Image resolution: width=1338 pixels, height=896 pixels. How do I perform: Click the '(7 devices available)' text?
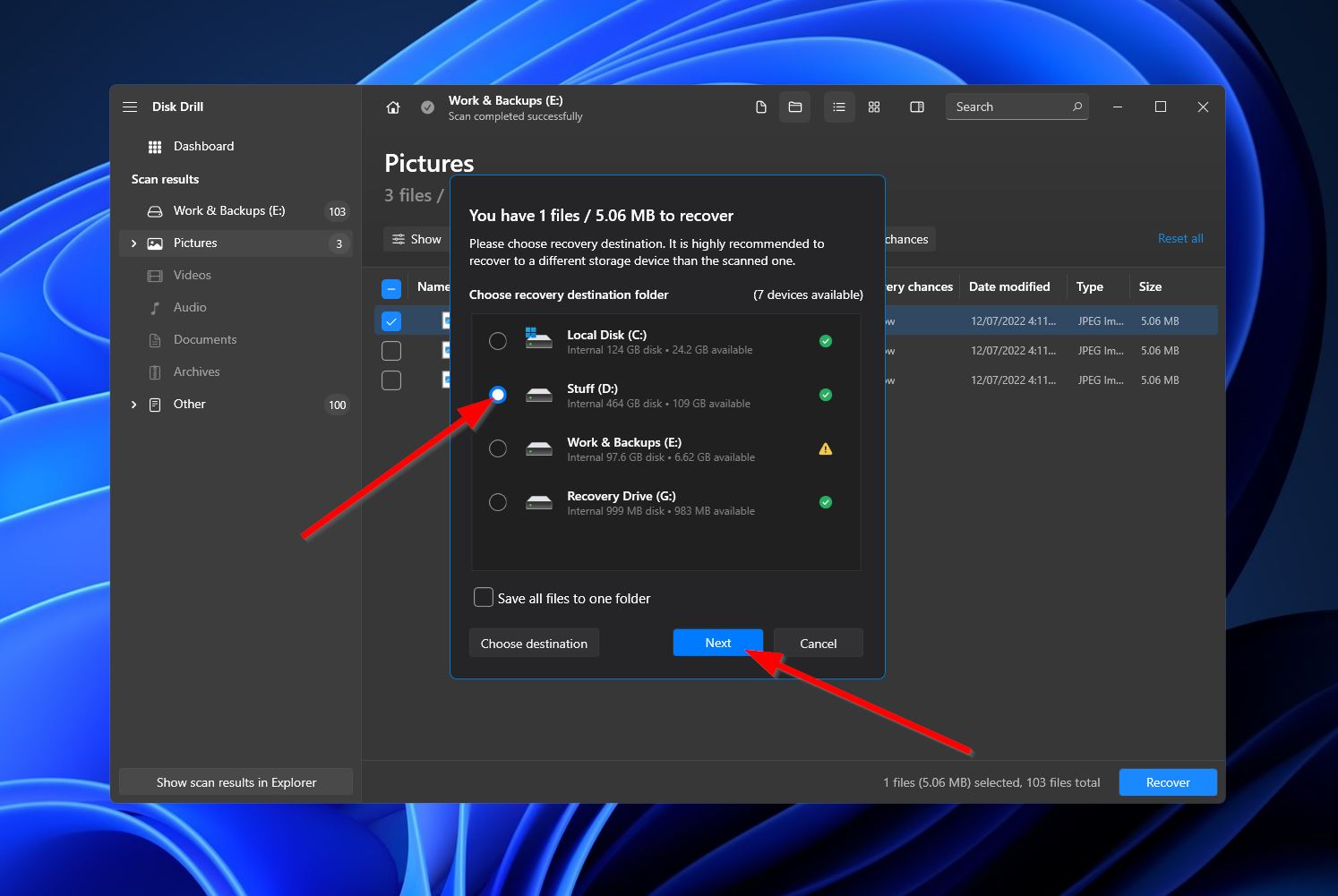(x=808, y=294)
